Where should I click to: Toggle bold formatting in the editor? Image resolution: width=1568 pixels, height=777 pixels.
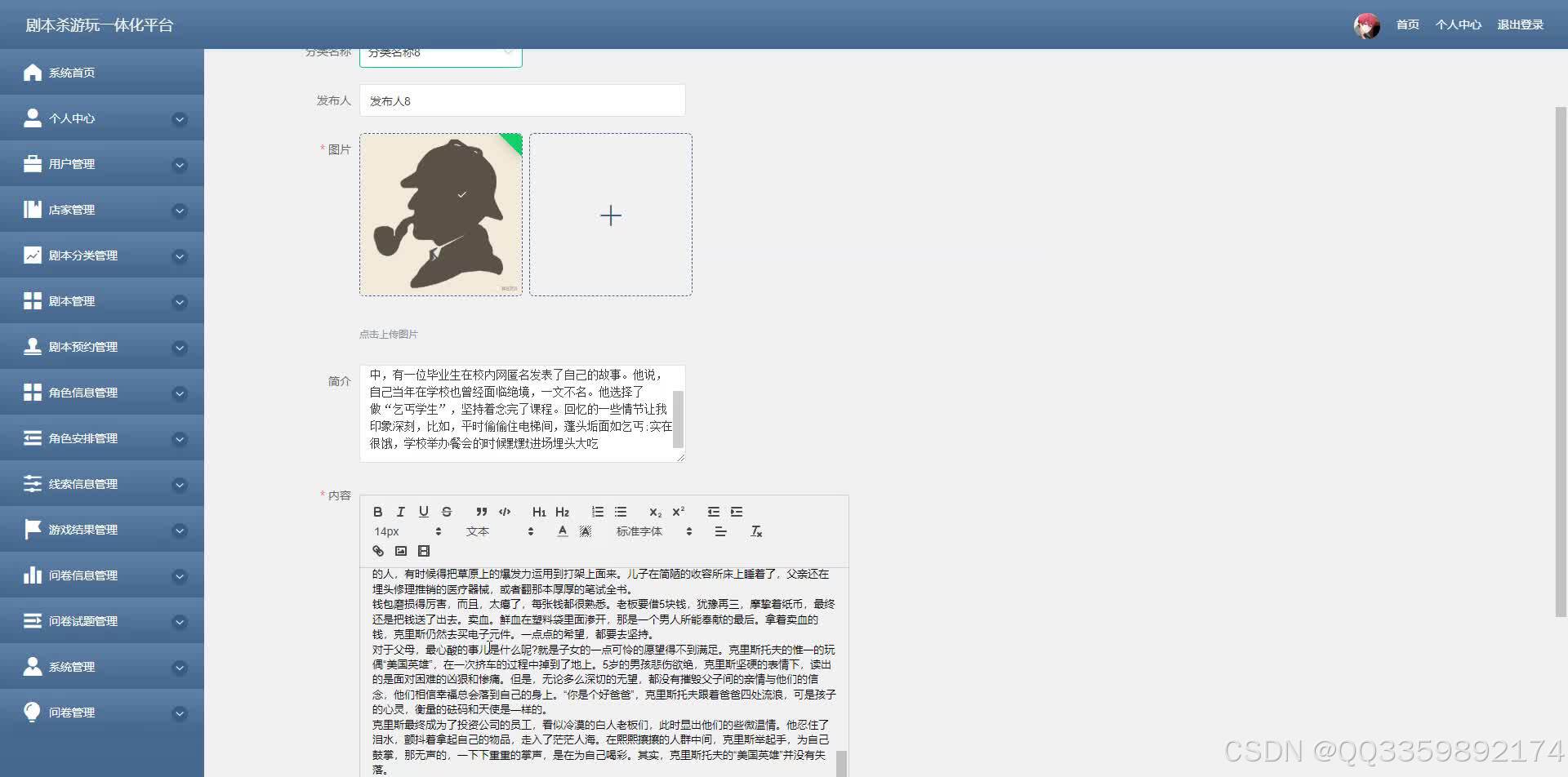pyautogui.click(x=377, y=512)
